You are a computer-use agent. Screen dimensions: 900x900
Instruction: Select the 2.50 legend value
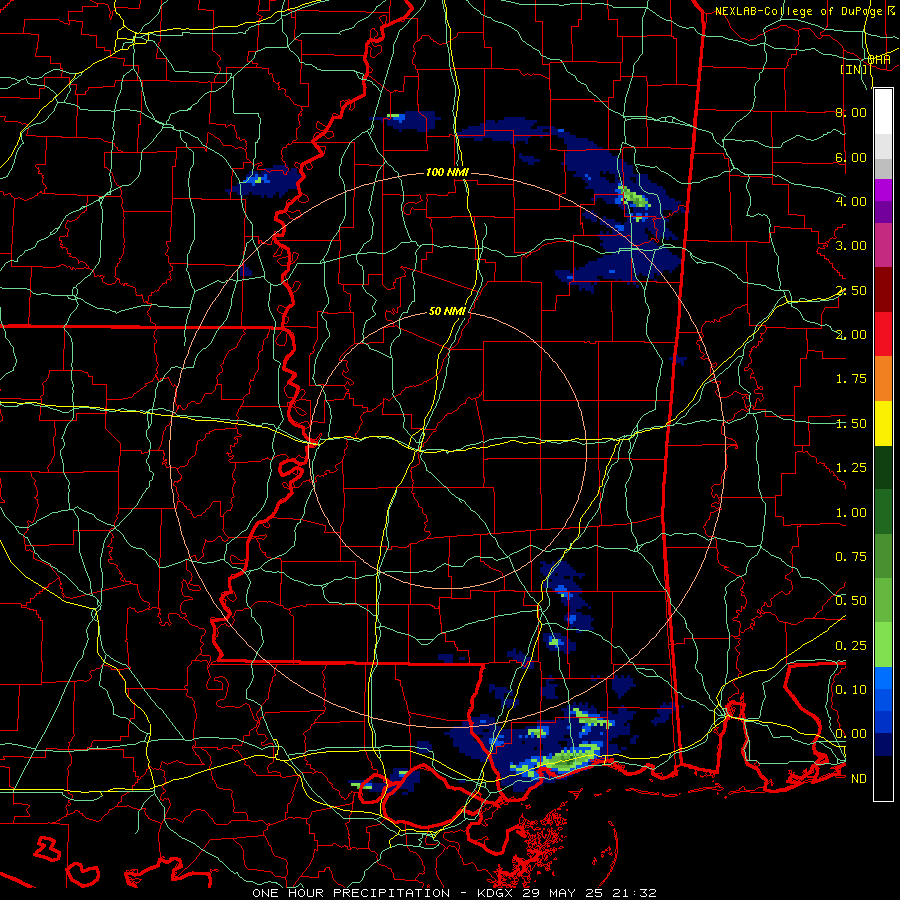[851, 290]
